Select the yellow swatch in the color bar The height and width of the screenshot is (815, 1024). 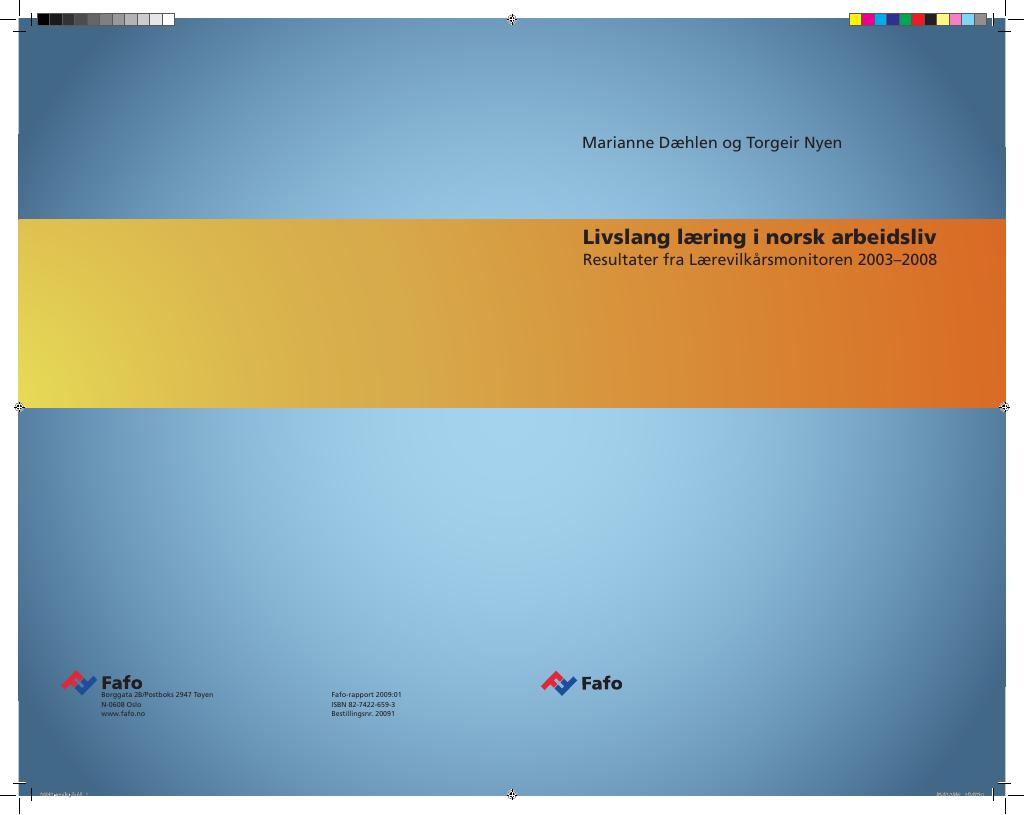(856, 20)
